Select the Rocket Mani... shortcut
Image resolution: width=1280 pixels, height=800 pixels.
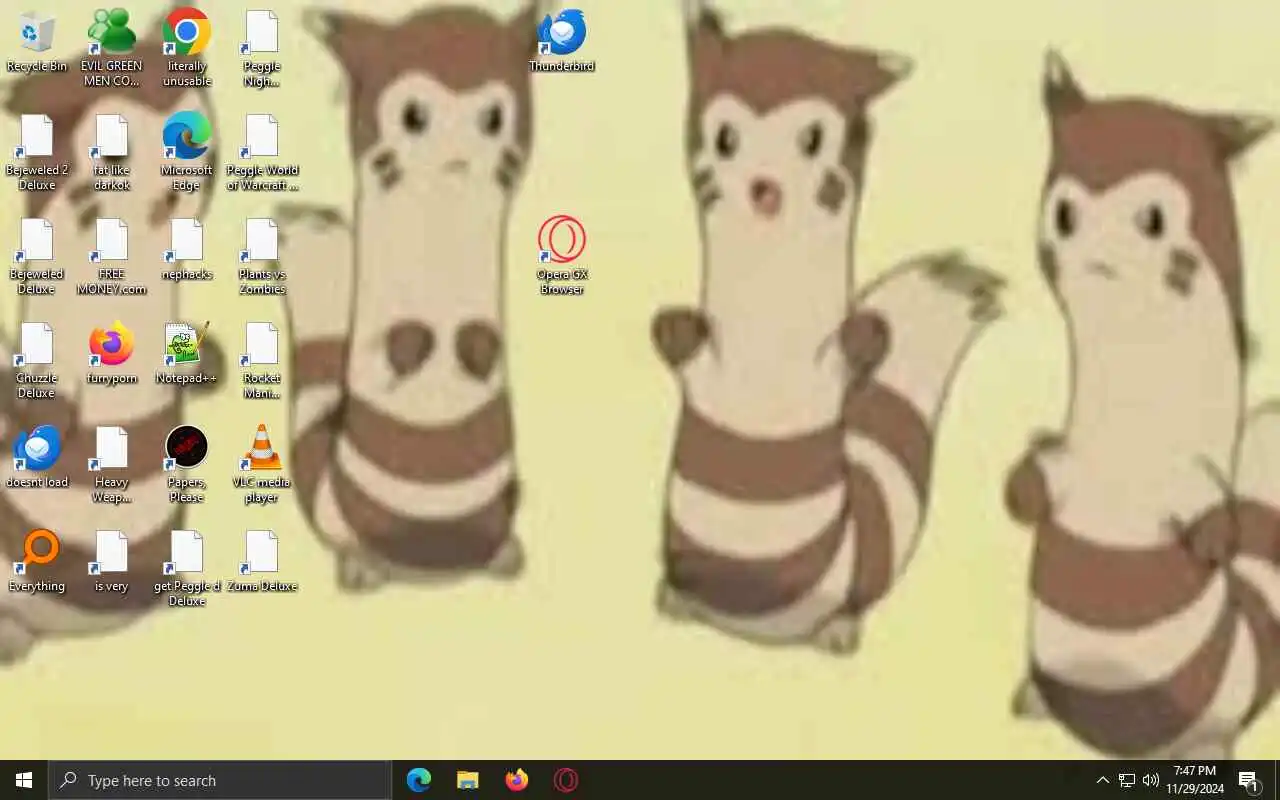click(262, 360)
